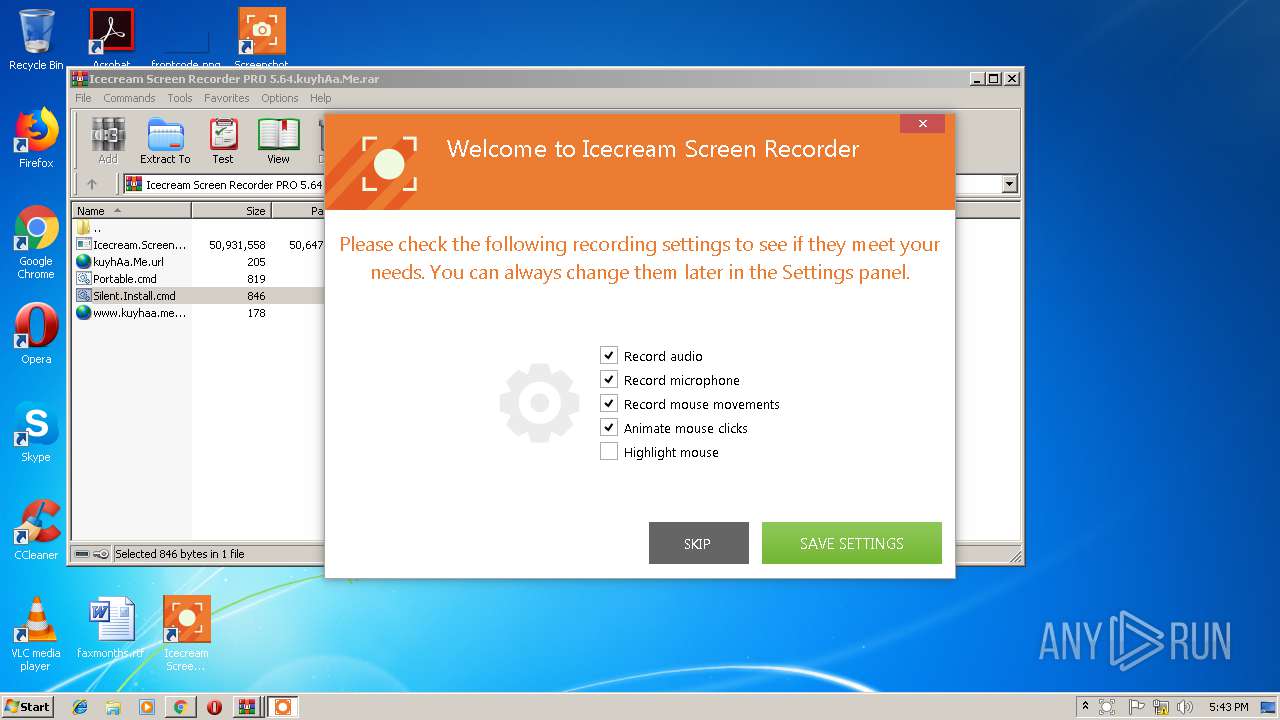Open Windows Media Player taskbar icon
This screenshot has height=720, width=1280.
[x=147, y=707]
